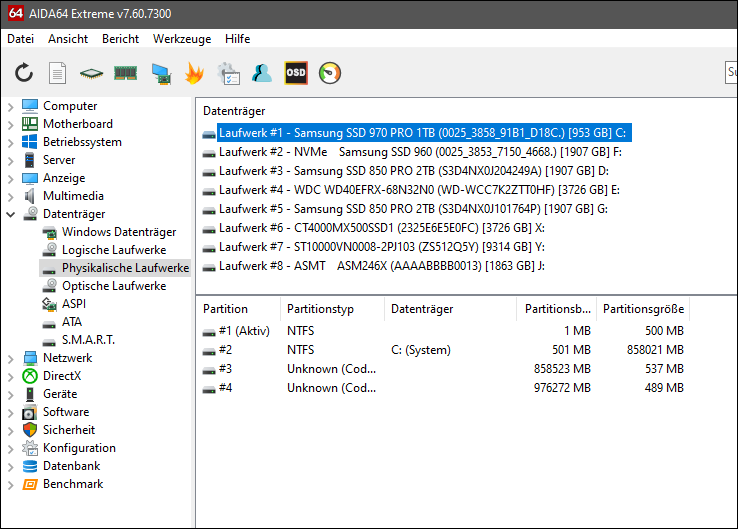Click the shield icon beside Sicherheit

[30, 430]
